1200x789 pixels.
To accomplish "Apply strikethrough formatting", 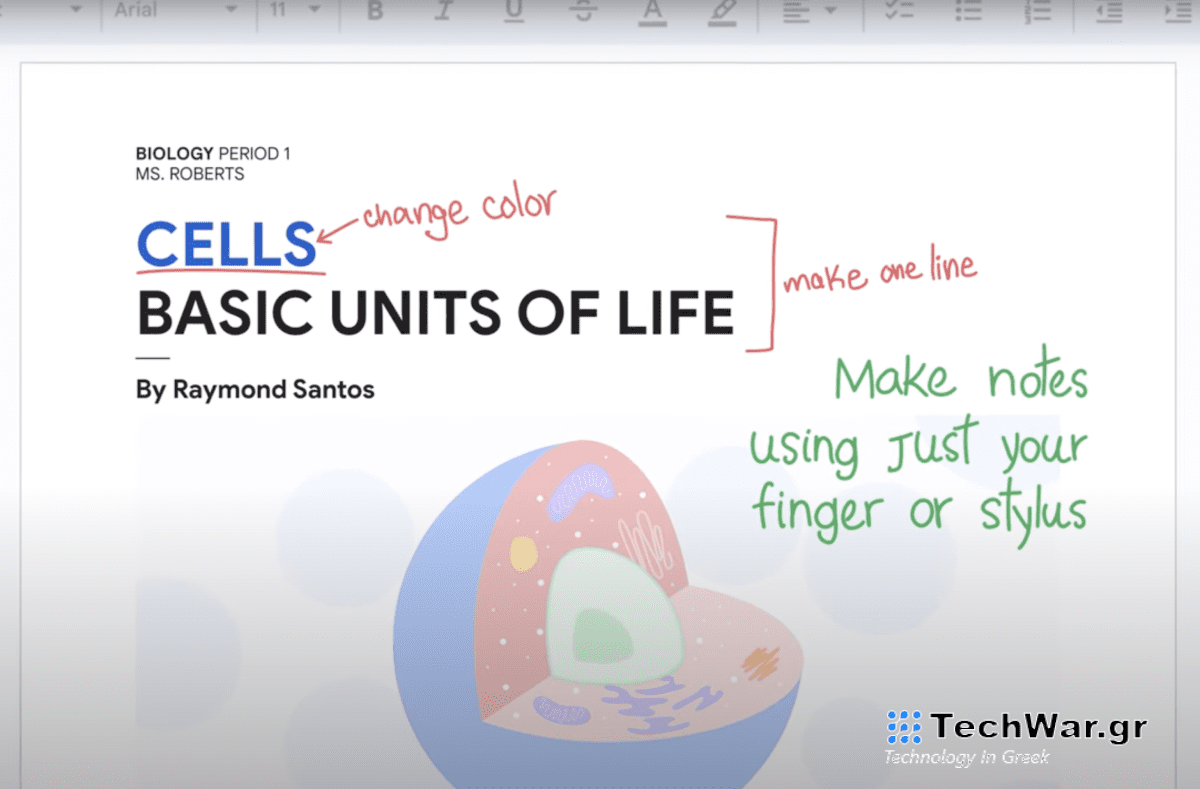I will pyautogui.click(x=583, y=11).
